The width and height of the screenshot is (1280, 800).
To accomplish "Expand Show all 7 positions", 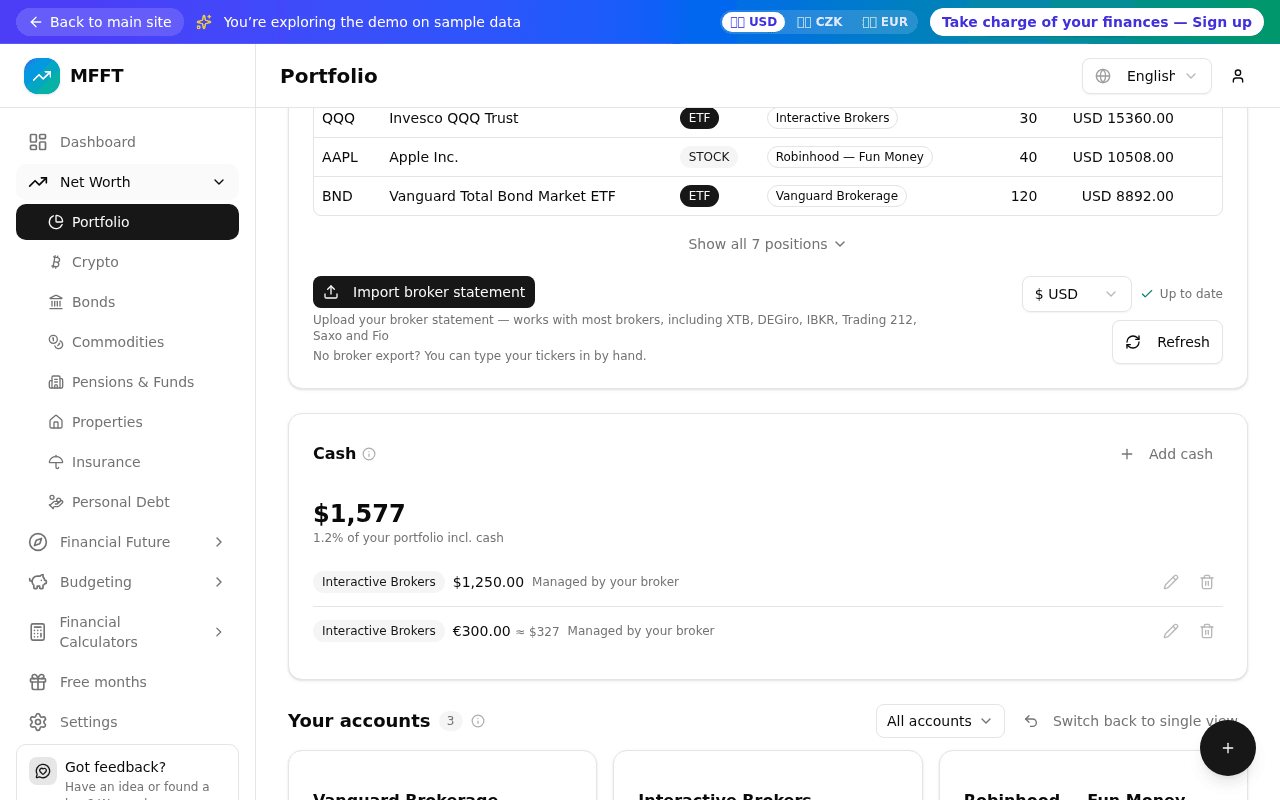I will tap(767, 244).
